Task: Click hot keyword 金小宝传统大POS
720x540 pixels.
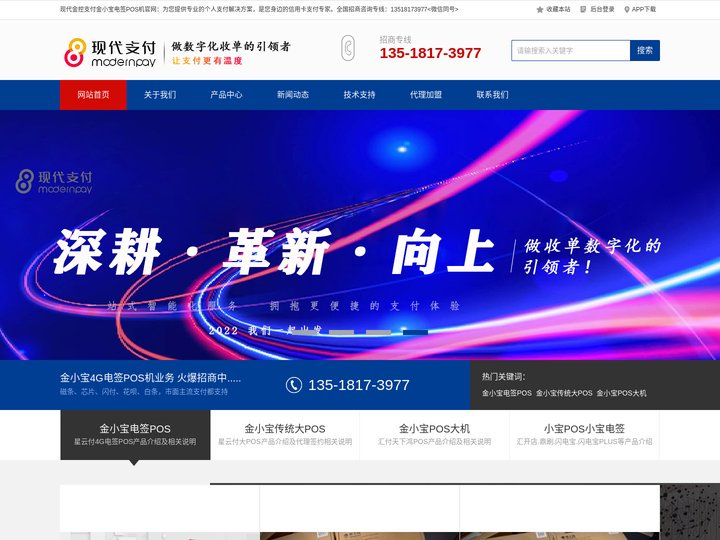Action: click(x=564, y=393)
